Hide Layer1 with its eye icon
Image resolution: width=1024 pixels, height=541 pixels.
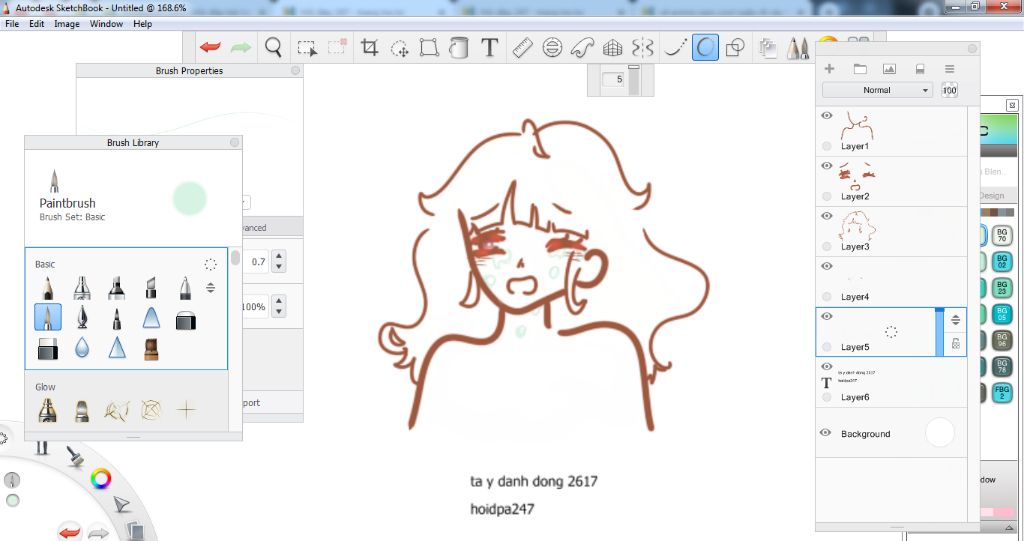pos(827,116)
